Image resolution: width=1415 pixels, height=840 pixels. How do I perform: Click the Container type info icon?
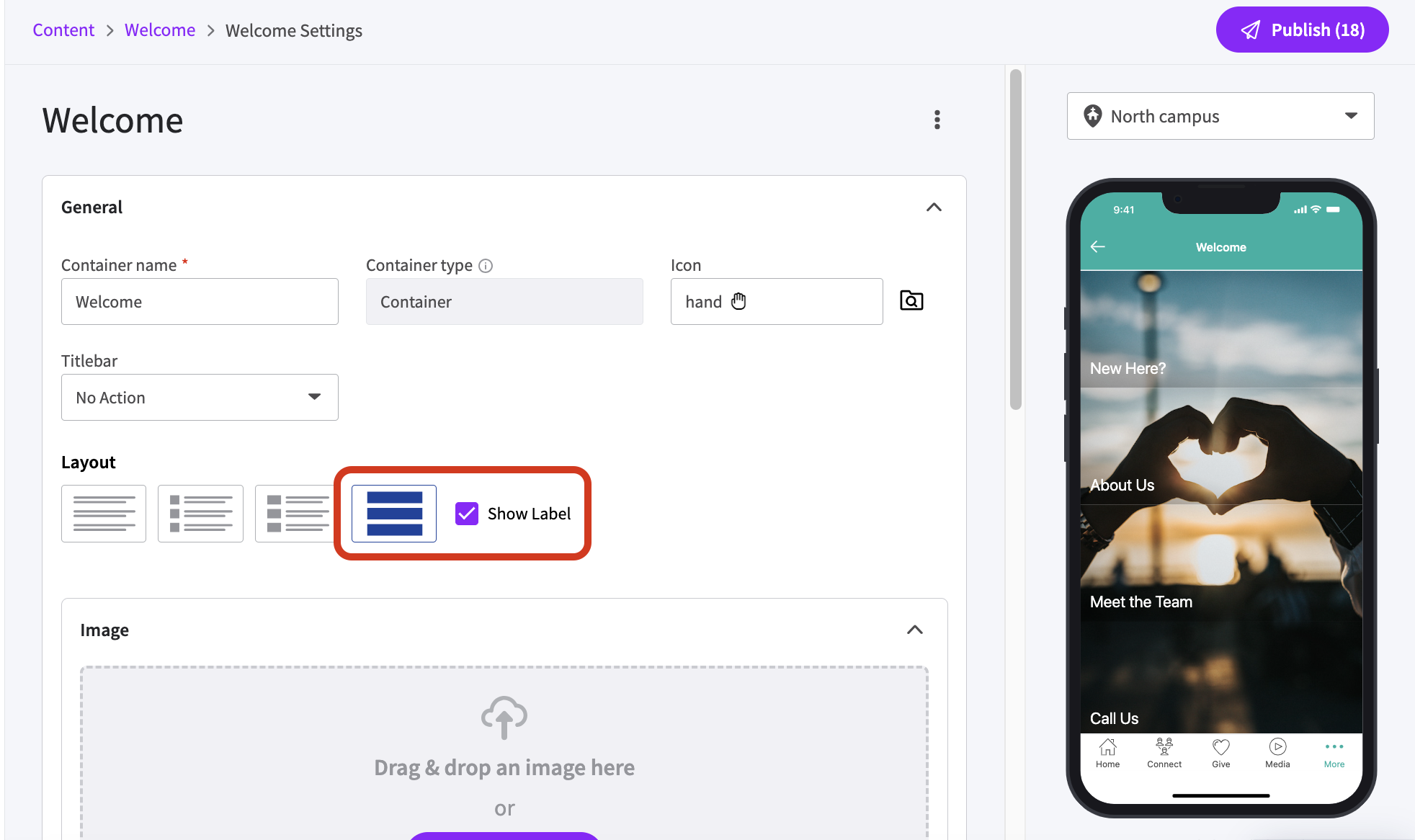tap(486, 266)
